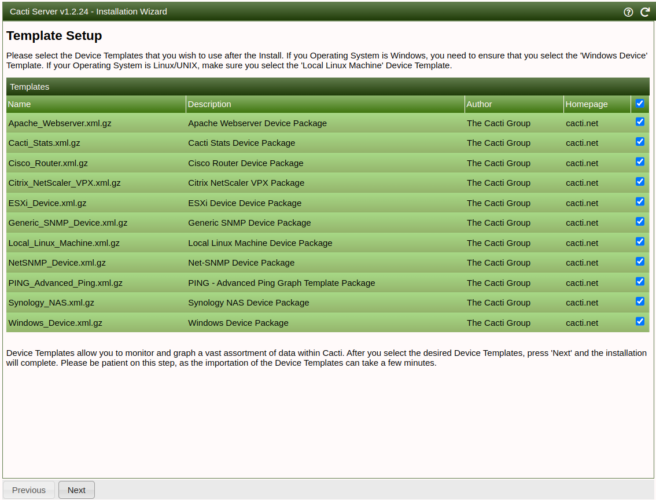Click the Author column header
Screen dimensions: 656x500
tap(514, 104)
